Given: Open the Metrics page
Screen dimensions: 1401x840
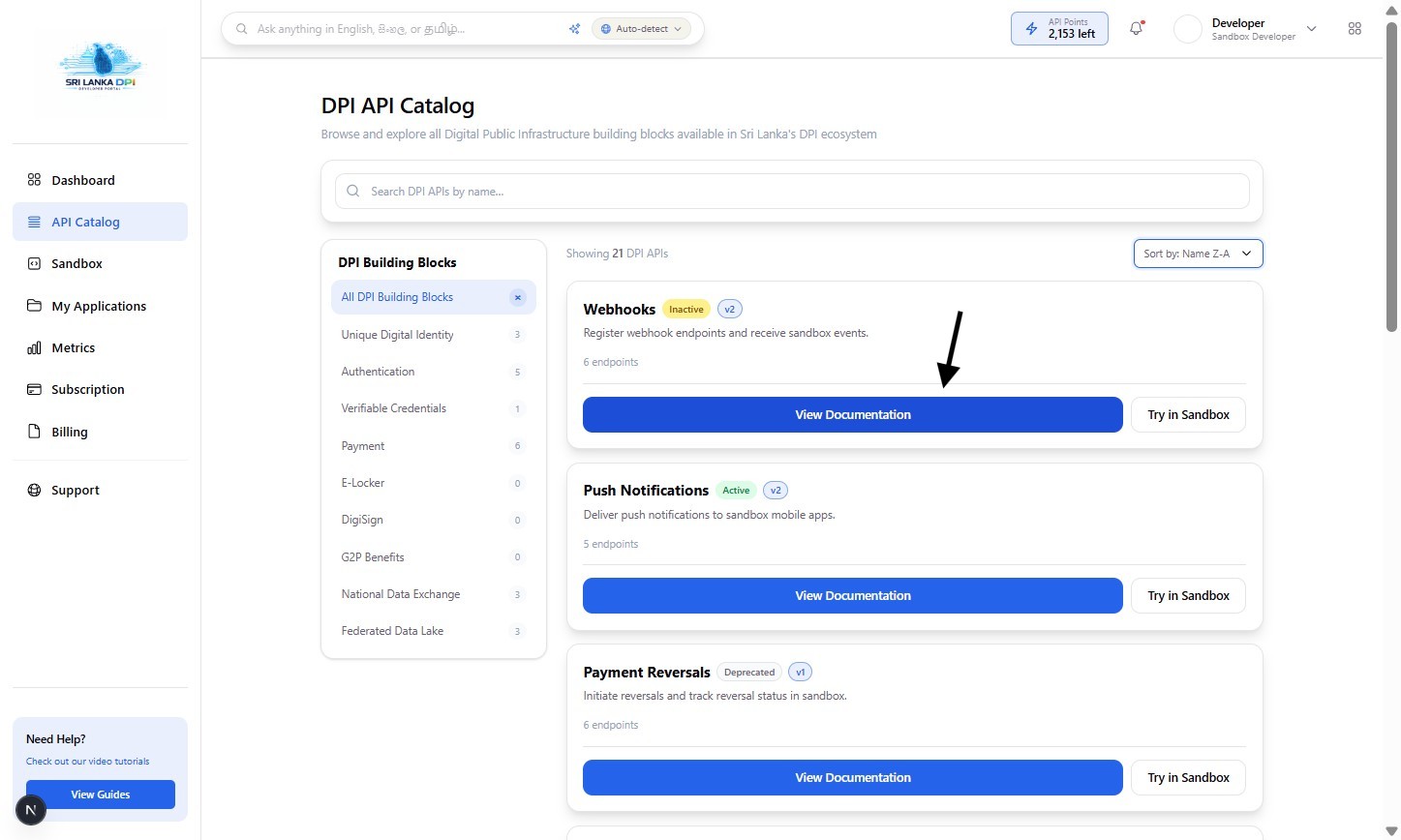Looking at the screenshot, I should click(100, 347).
